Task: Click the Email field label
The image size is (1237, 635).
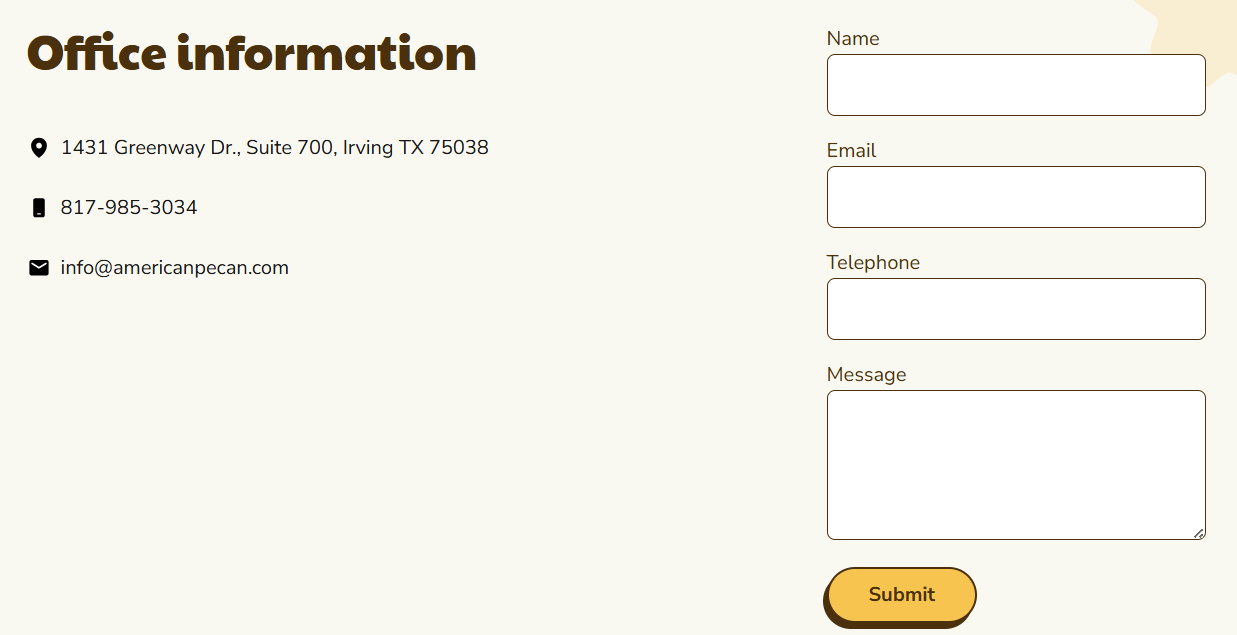Action: (x=851, y=151)
